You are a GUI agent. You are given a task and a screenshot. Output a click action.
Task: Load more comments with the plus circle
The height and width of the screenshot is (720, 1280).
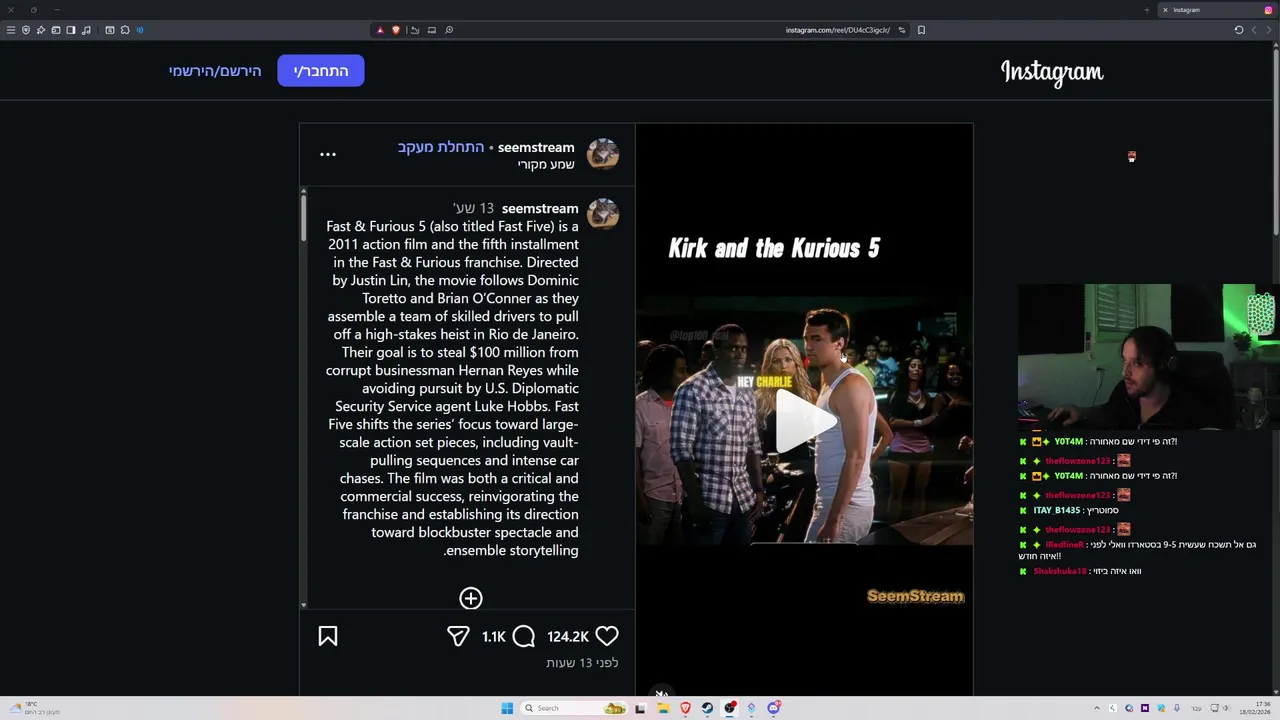(471, 598)
